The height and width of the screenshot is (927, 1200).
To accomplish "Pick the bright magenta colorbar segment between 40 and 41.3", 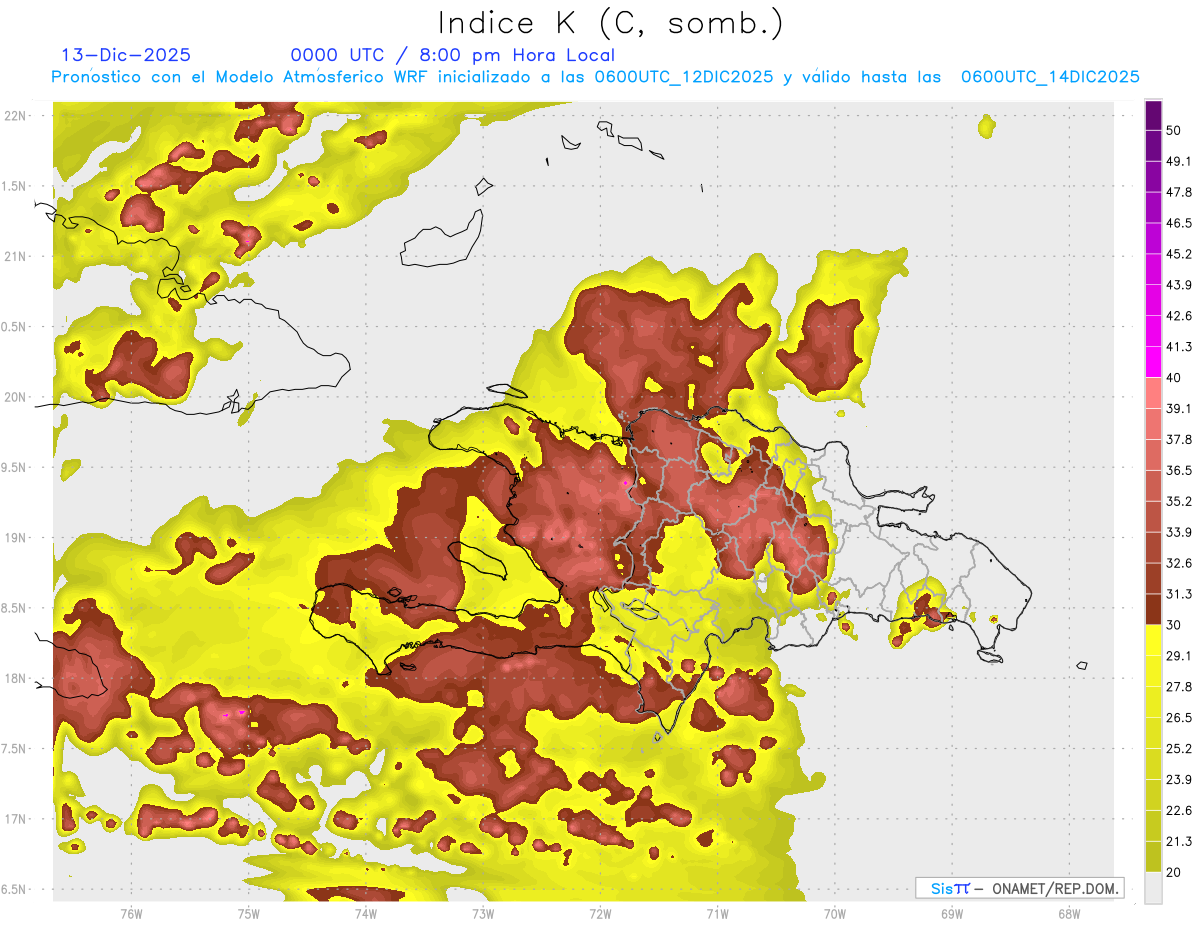I will (1153, 363).
